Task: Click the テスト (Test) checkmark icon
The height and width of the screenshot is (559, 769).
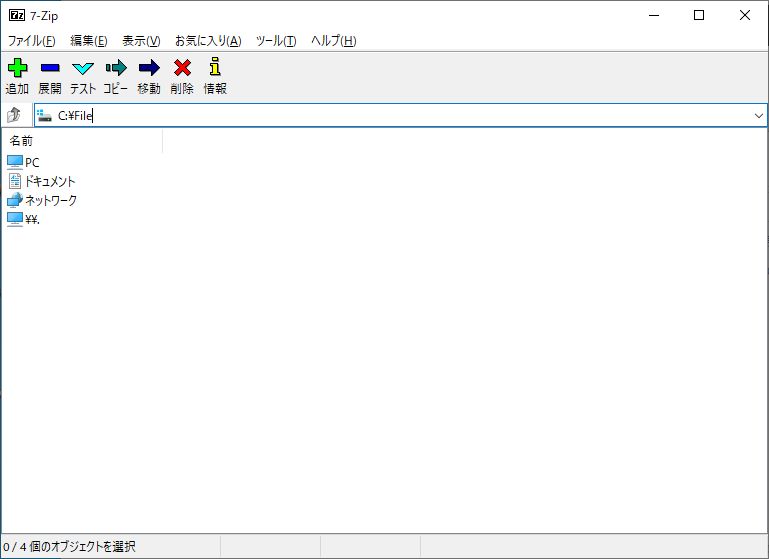Action: (83, 68)
